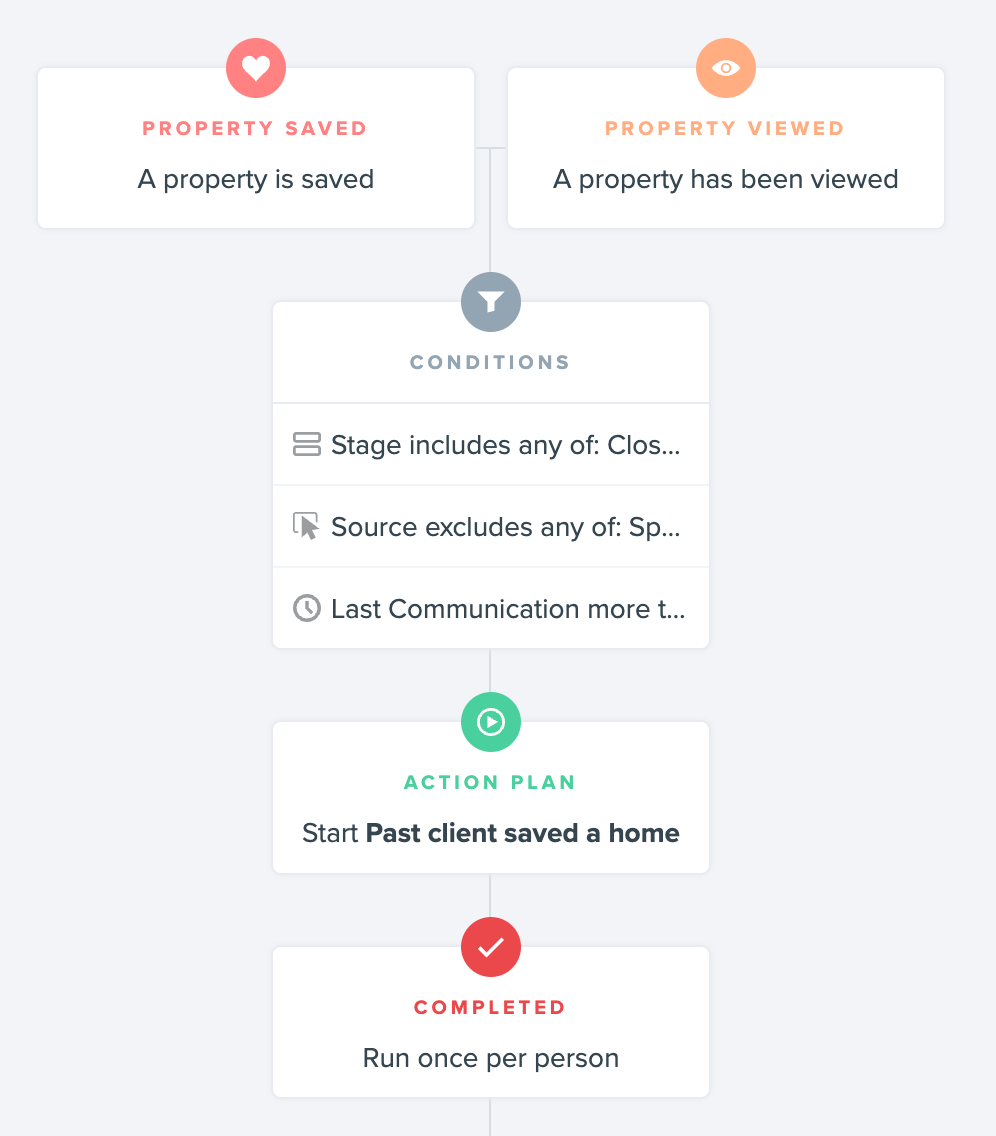Click 'A property is saved' description
The image size is (996, 1136).
(256, 179)
